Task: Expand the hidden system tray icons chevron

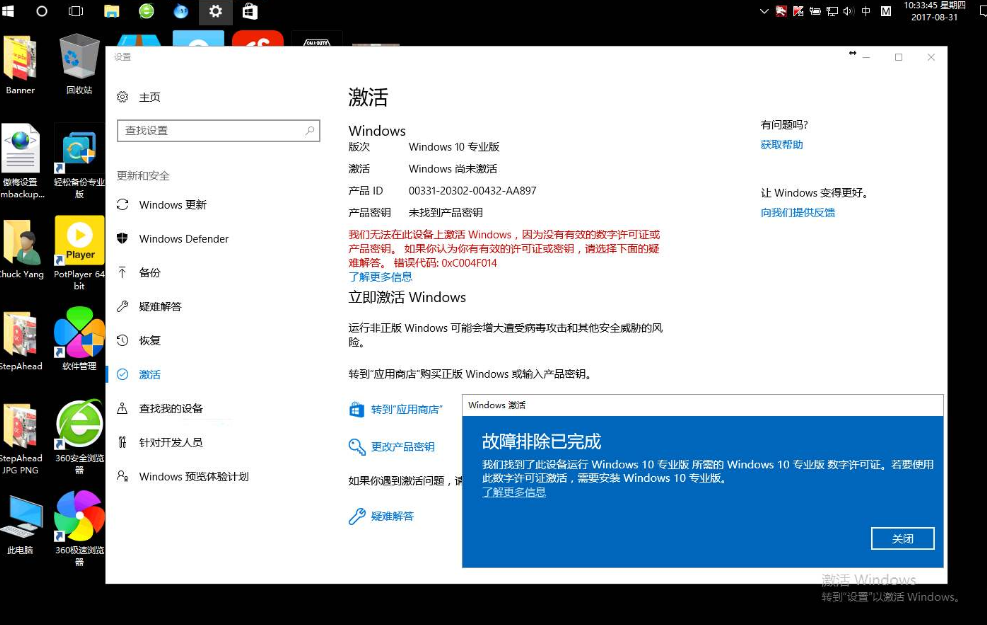Action: click(x=764, y=11)
